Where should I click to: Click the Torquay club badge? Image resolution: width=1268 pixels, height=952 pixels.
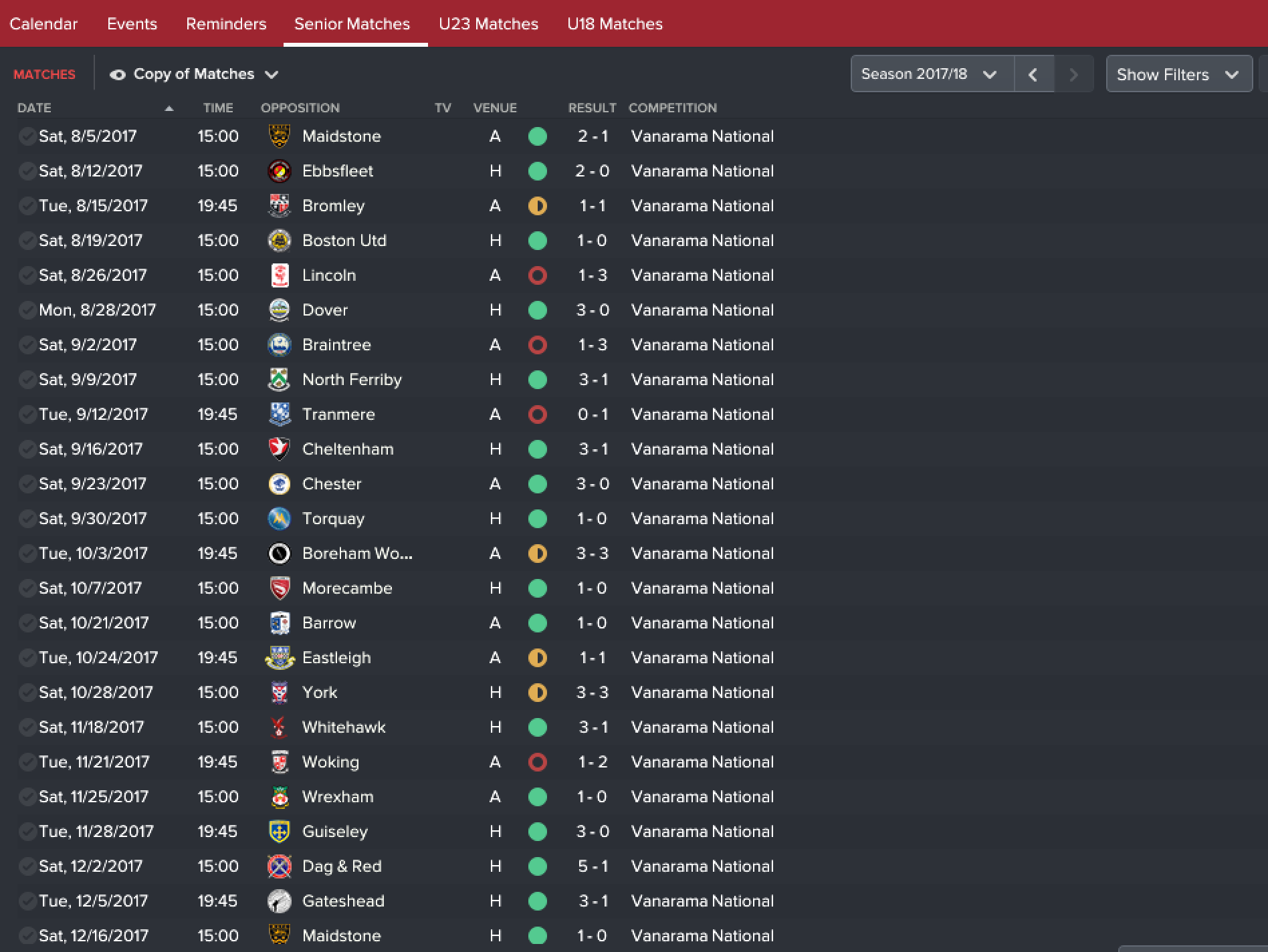[280, 519]
